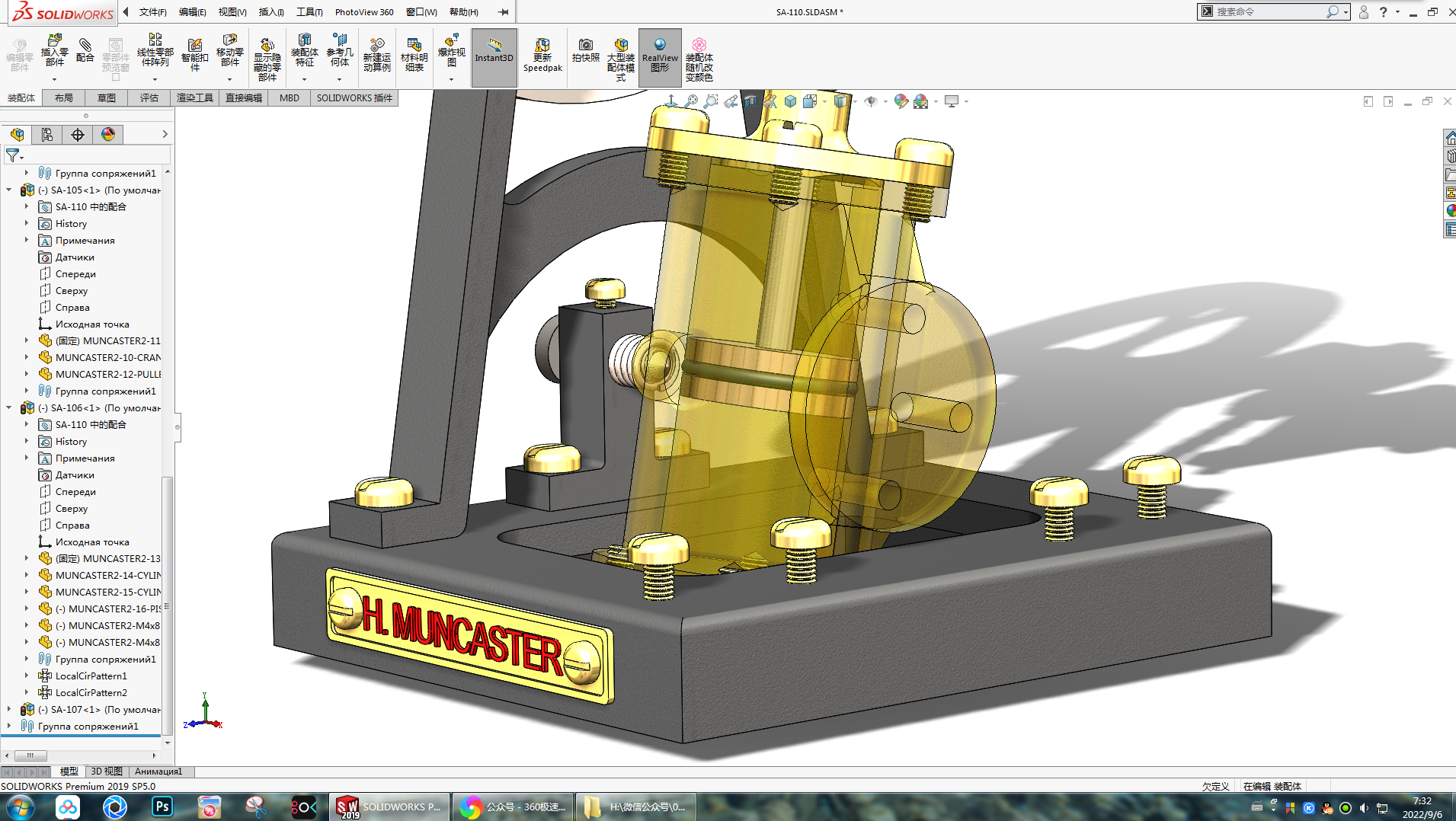The height and width of the screenshot is (821, 1456).
Task: Open the 文件(F) menu
Action: point(152,11)
